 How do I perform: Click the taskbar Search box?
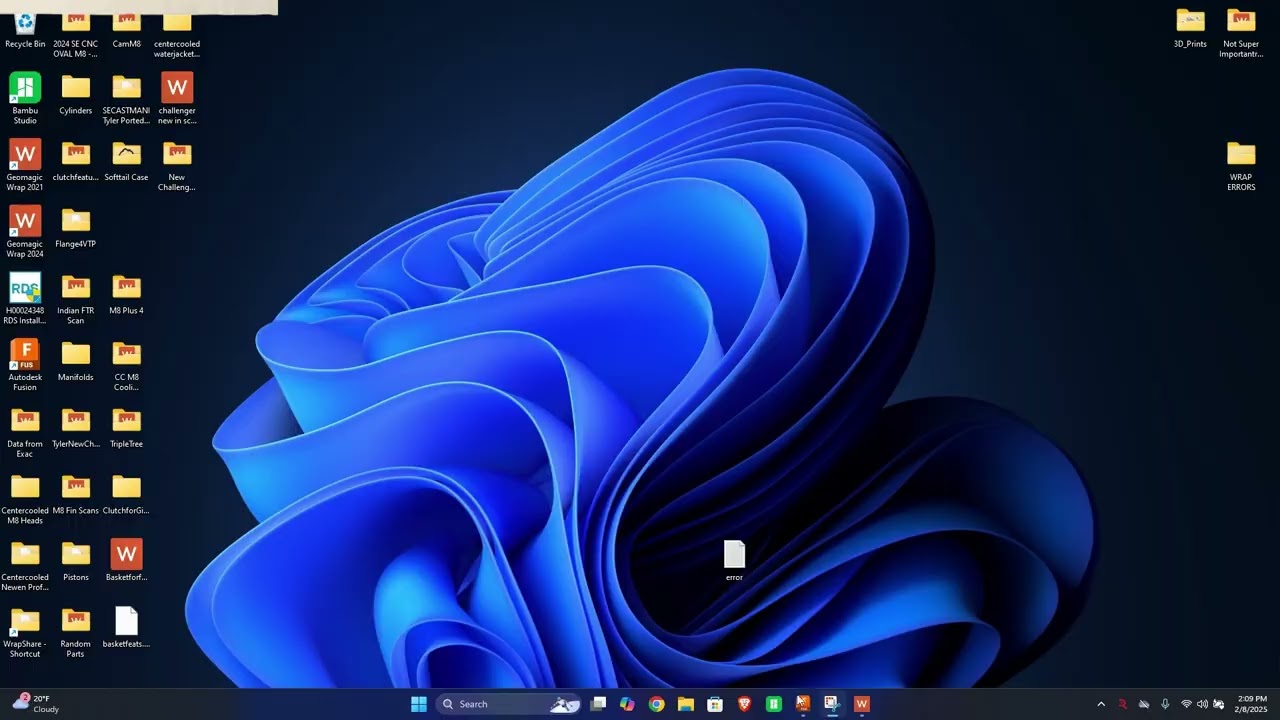tap(510, 704)
